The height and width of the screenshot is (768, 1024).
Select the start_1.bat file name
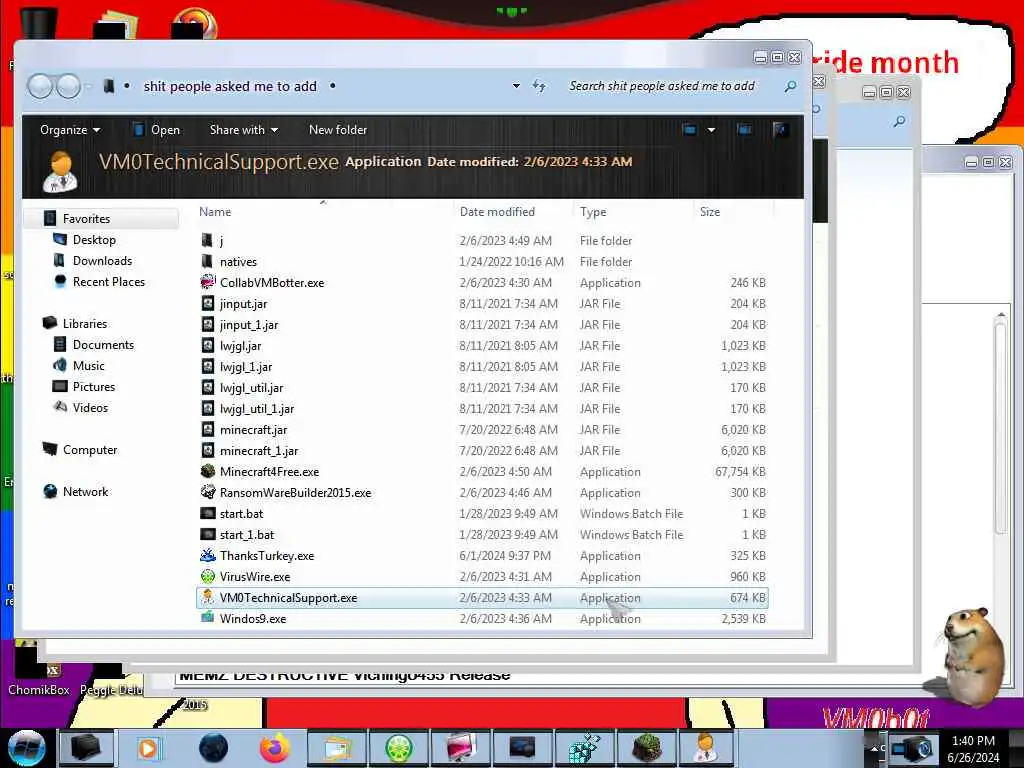click(247, 534)
